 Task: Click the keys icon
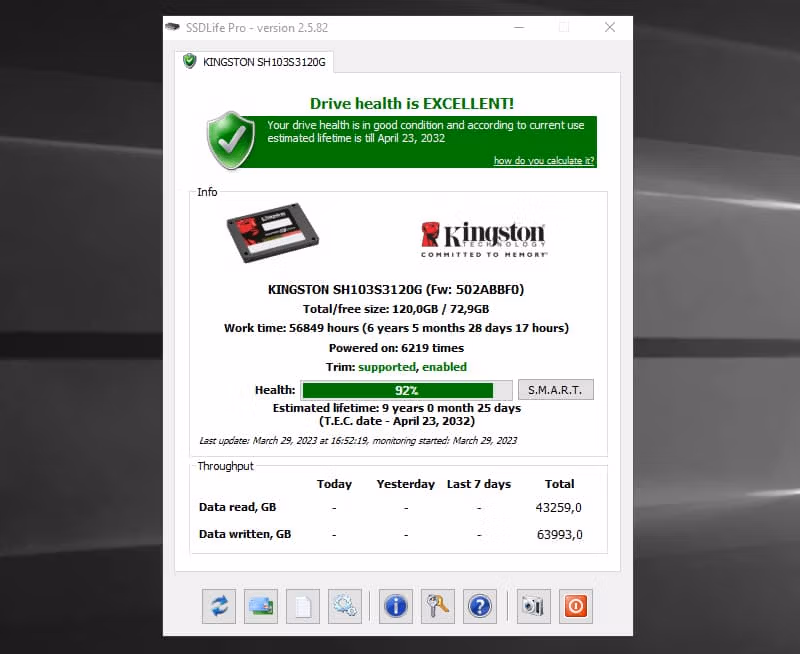pyautogui.click(x=438, y=607)
